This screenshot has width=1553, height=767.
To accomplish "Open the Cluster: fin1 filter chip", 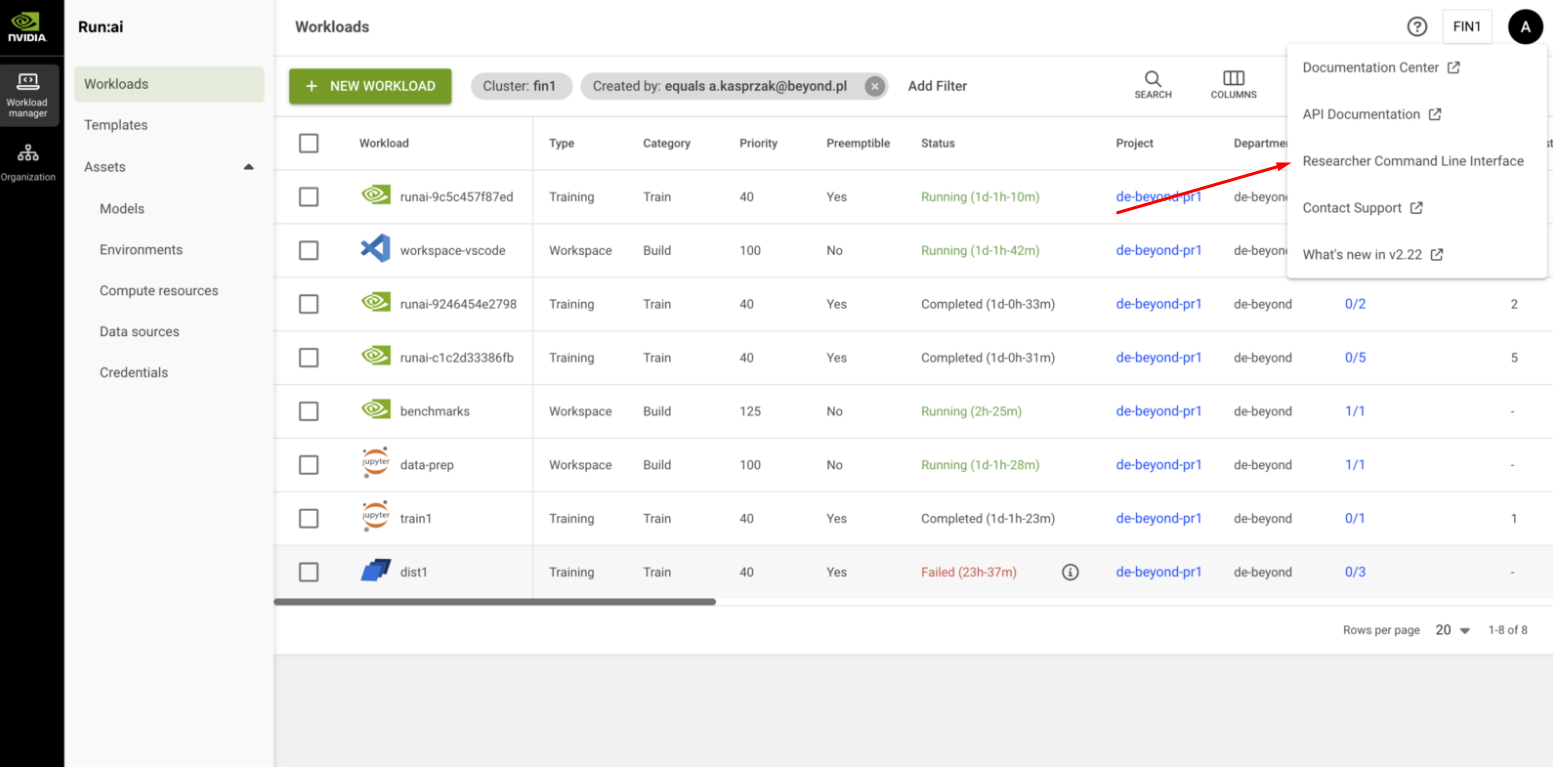I will (521, 86).
